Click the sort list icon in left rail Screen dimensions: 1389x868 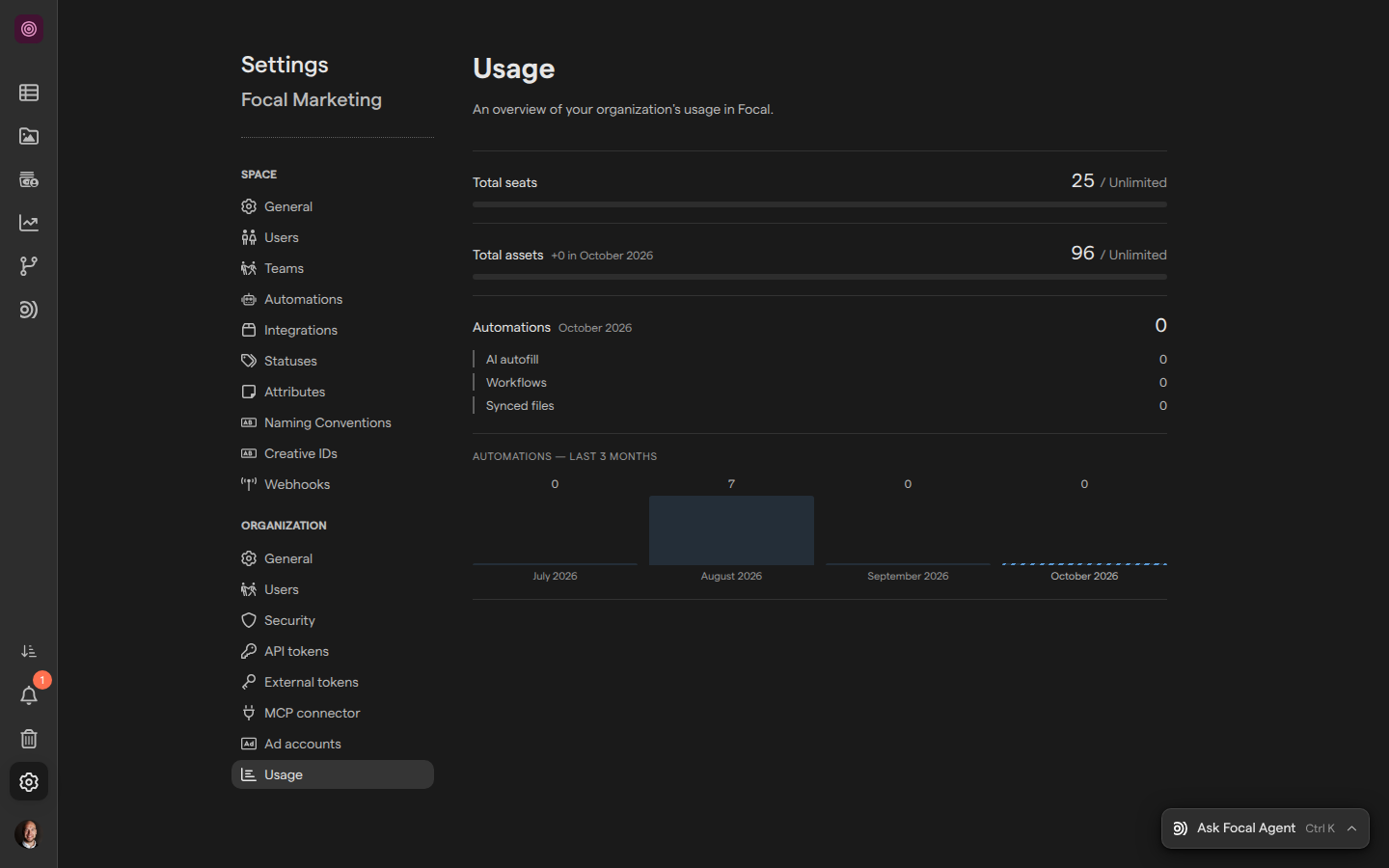click(x=29, y=652)
